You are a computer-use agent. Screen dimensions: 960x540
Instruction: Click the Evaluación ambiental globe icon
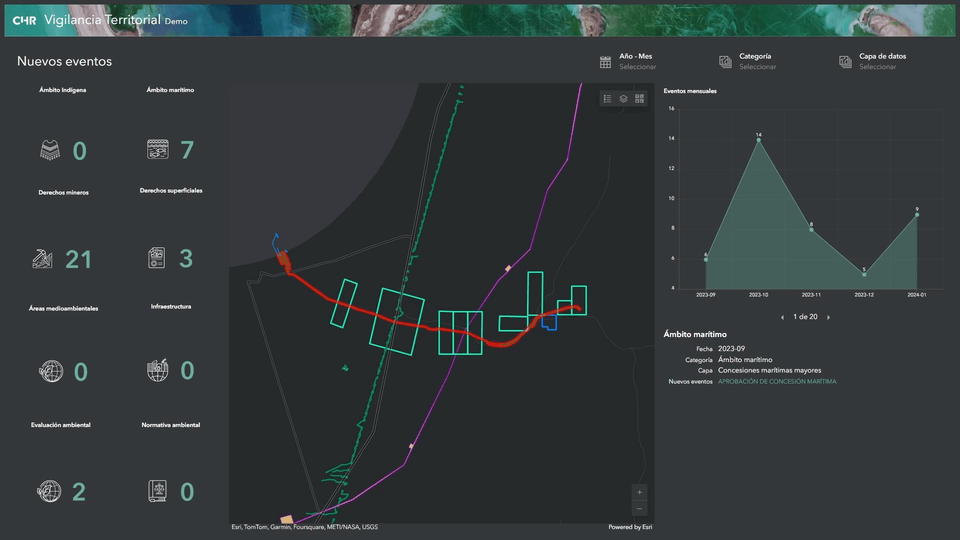click(x=48, y=491)
